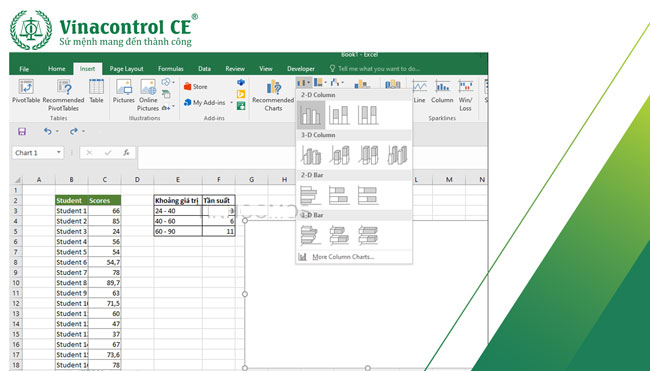Click the Tell me what you want to do box

375,69
